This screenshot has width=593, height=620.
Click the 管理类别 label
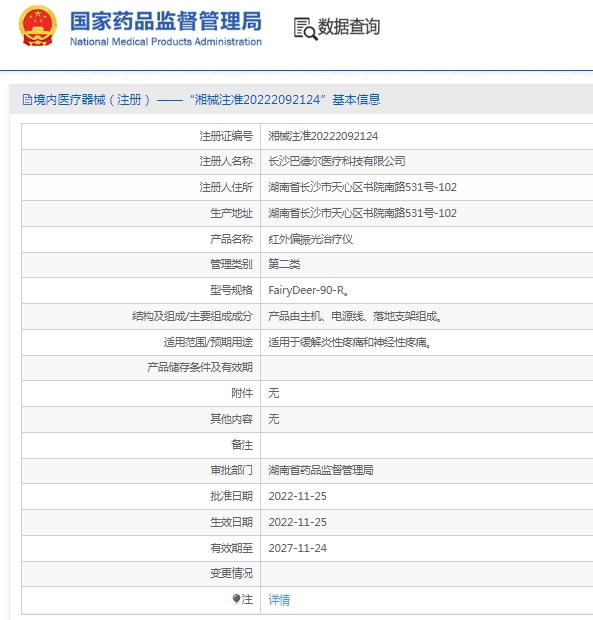231,264
